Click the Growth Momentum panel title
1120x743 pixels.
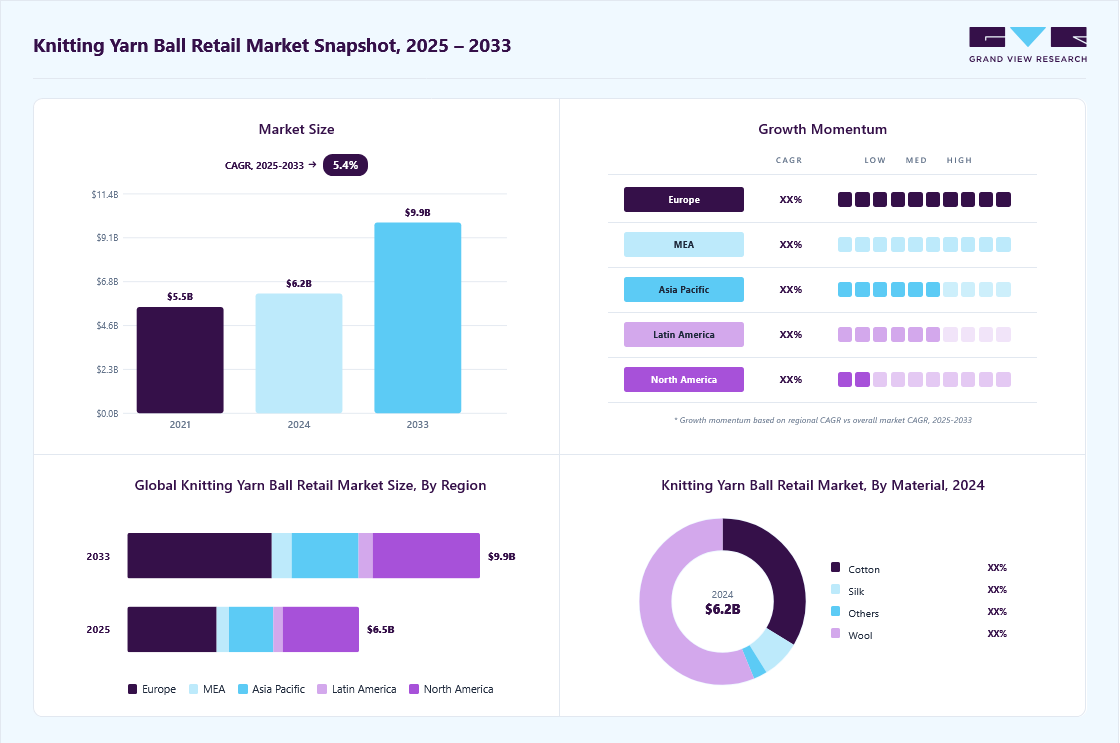(x=822, y=129)
